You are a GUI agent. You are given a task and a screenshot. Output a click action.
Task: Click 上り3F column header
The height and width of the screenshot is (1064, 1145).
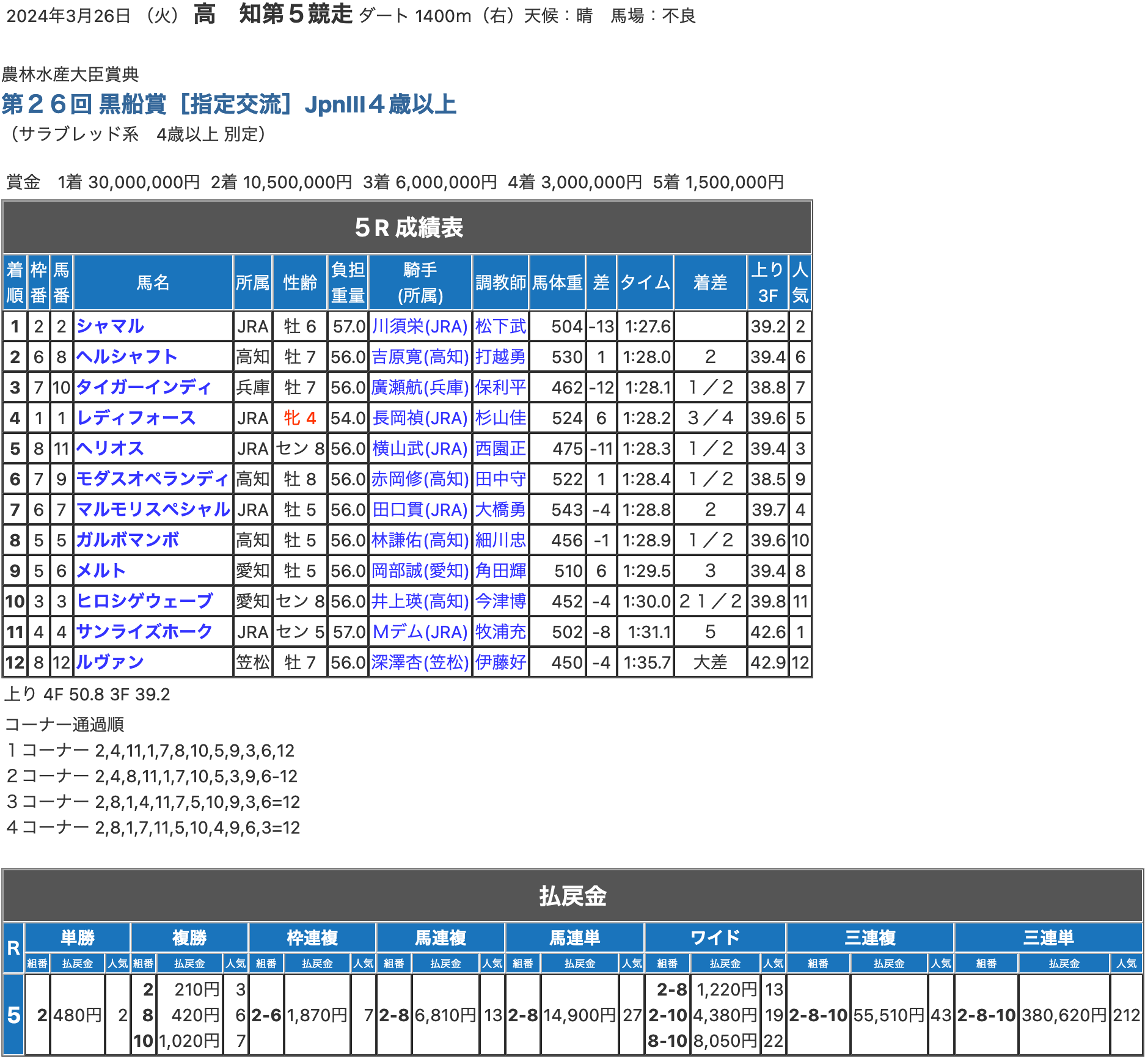click(767, 282)
